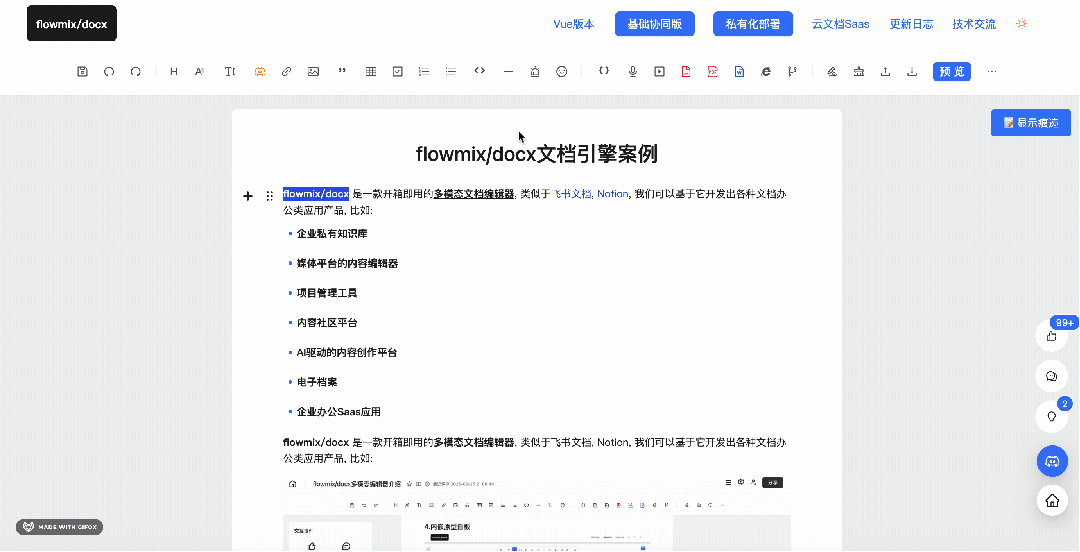Viewport: 1080px width, 552px height.
Task: Toggle the light/dark theme sun icon
Action: 1021,23
